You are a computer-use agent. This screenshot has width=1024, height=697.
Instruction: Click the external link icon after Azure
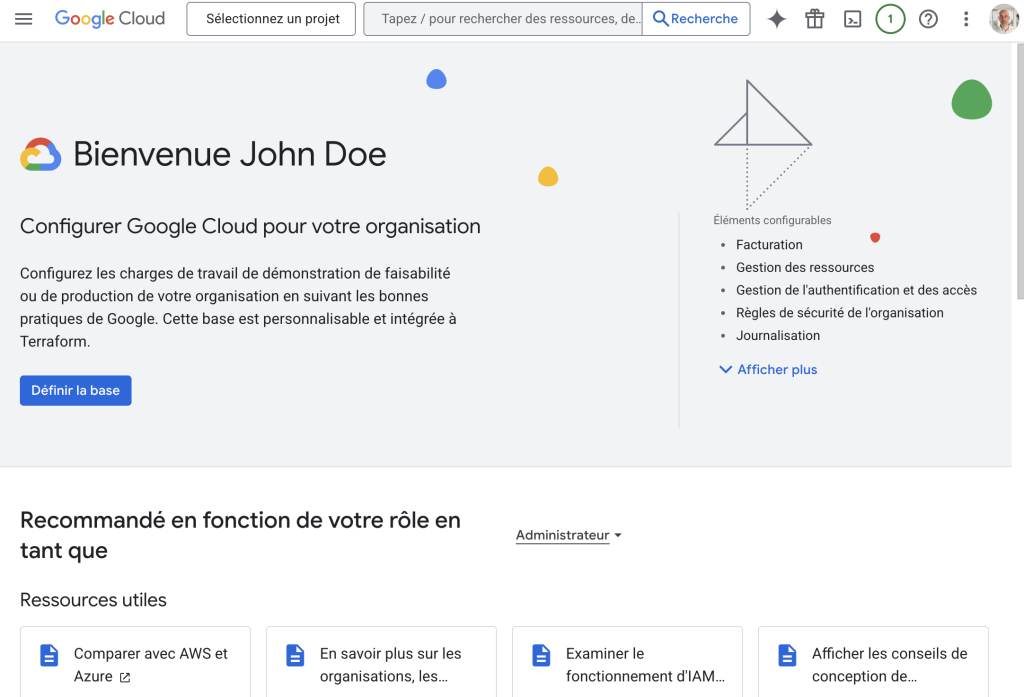pyautogui.click(x=125, y=677)
